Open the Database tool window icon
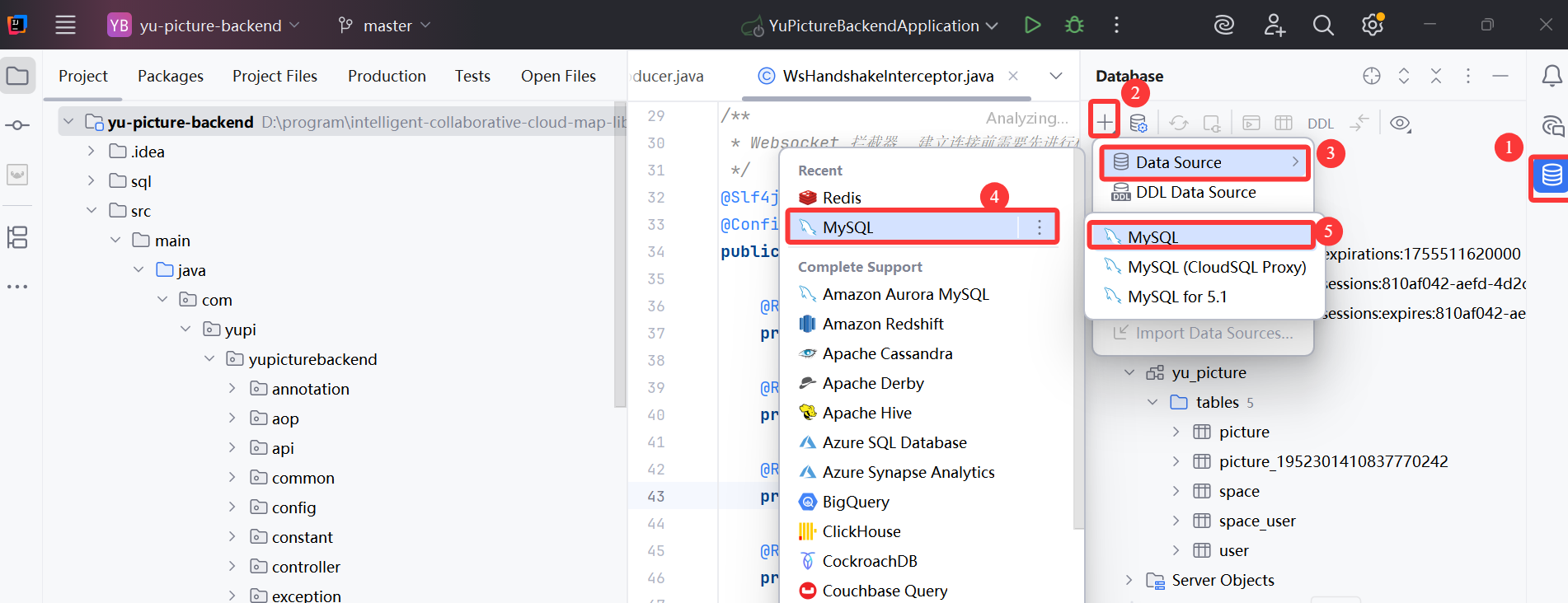 [x=1552, y=175]
